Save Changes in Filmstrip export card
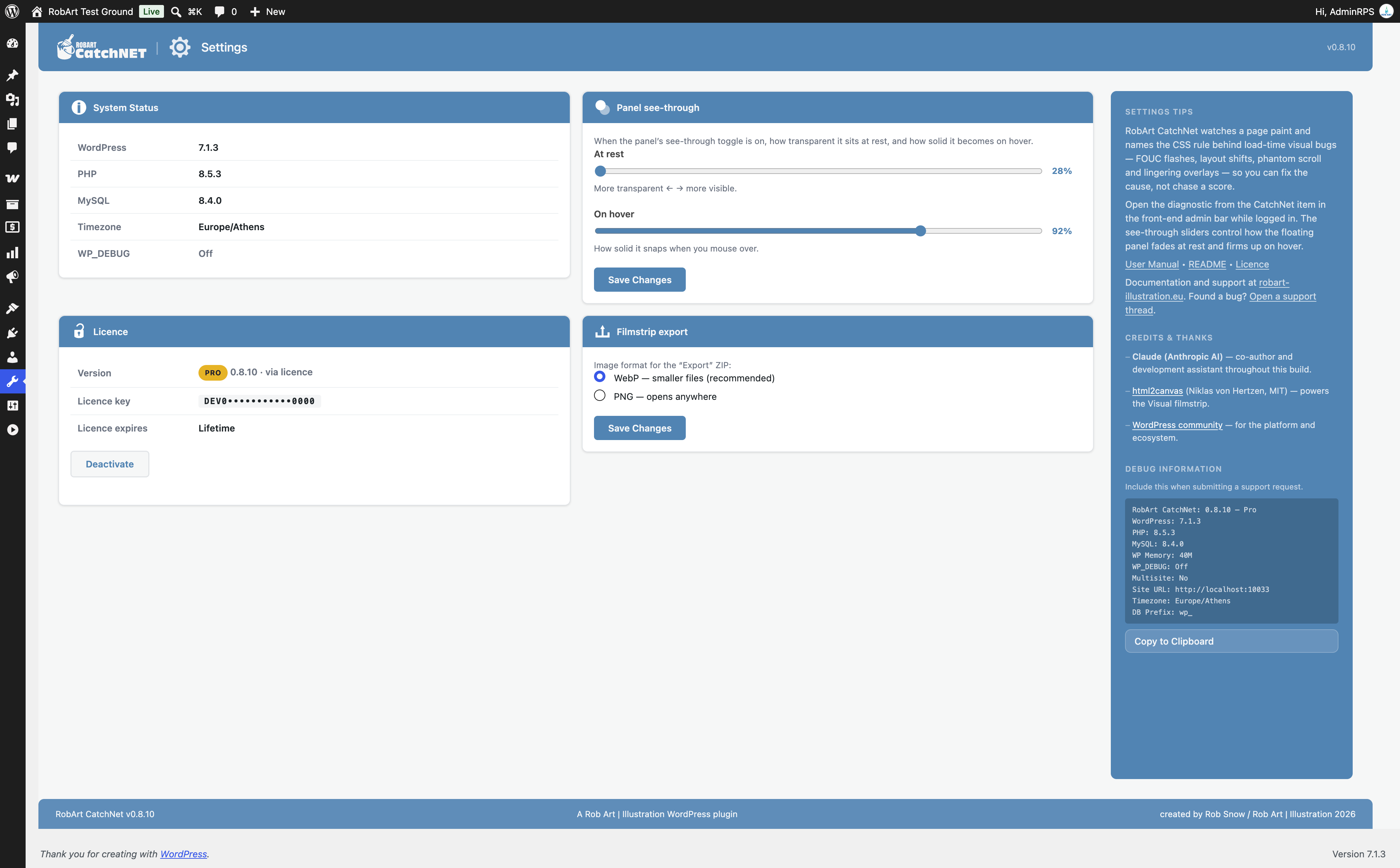1400x868 pixels. (x=640, y=428)
